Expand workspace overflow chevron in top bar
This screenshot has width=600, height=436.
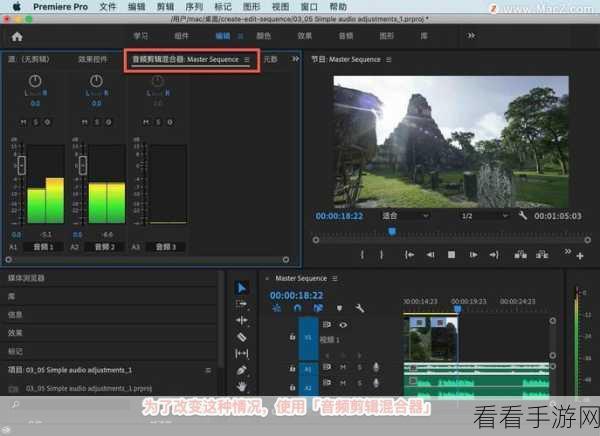click(471, 36)
